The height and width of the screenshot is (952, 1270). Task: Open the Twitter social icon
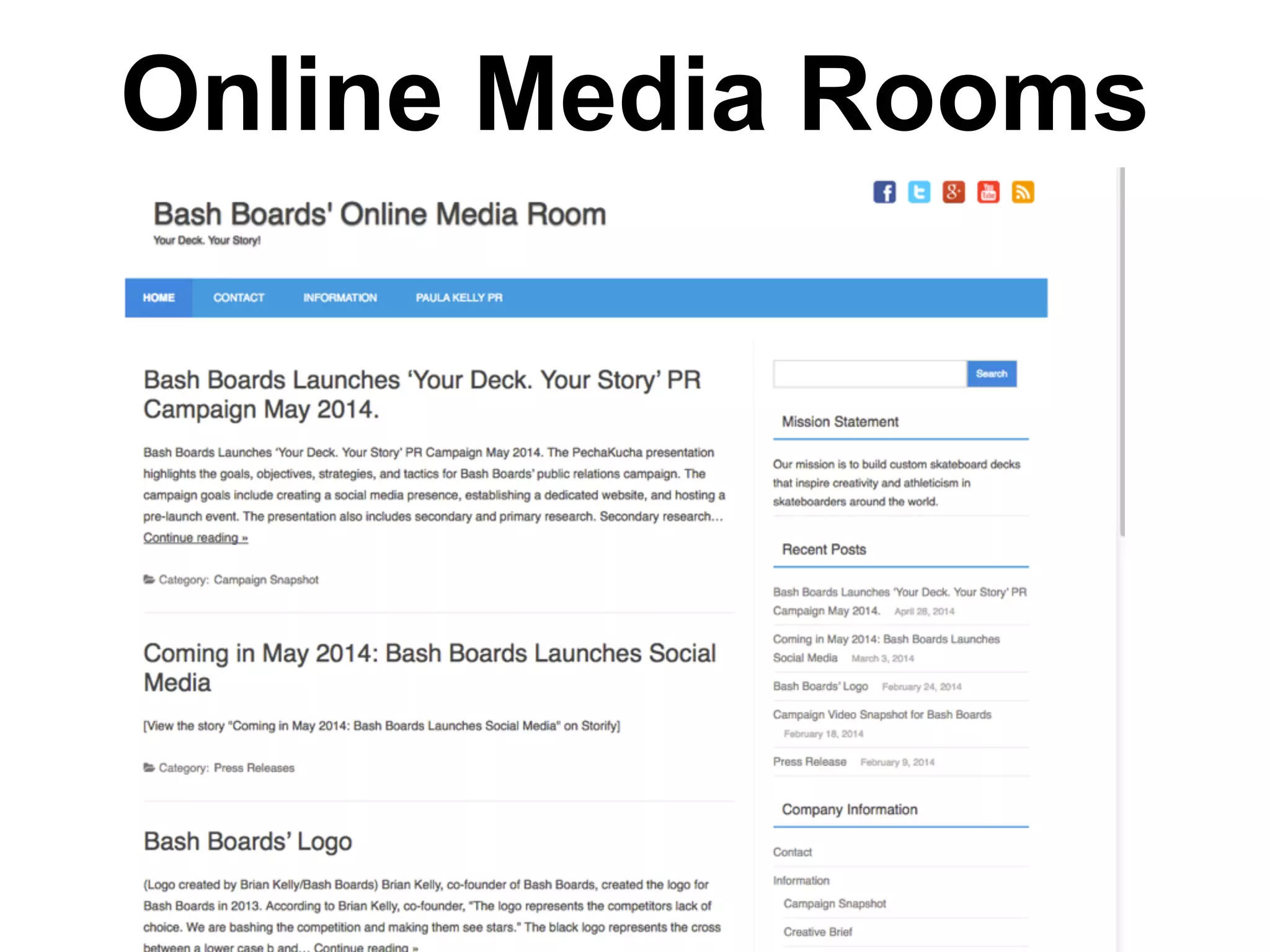tap(919, 192)
